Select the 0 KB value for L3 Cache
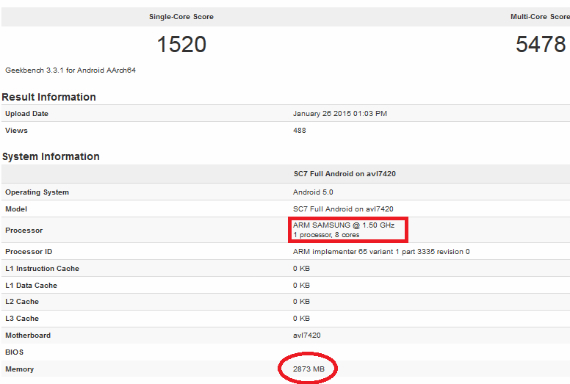The height and width of the screenshot is (384, 570). 301,319
